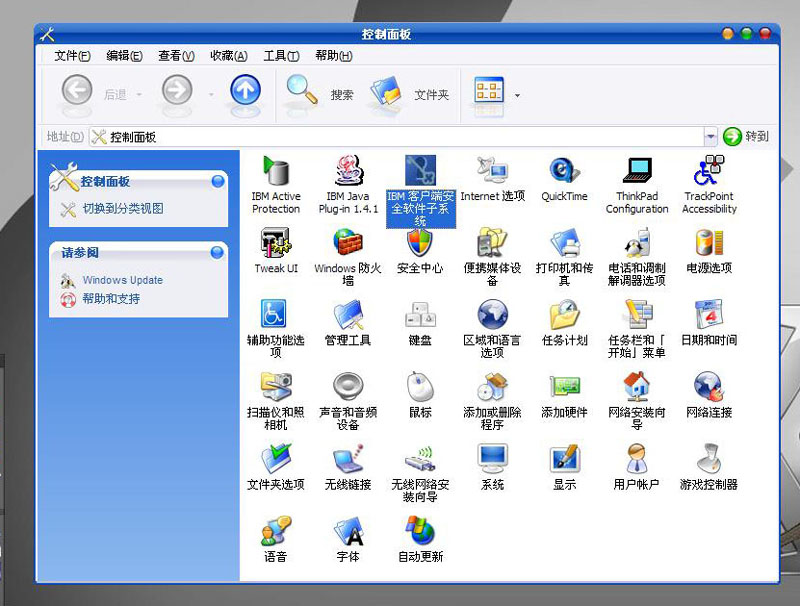The height and width of the screenshot is (606, 800).
Task: Open 游戏控制器
Action: pos(709,467)
